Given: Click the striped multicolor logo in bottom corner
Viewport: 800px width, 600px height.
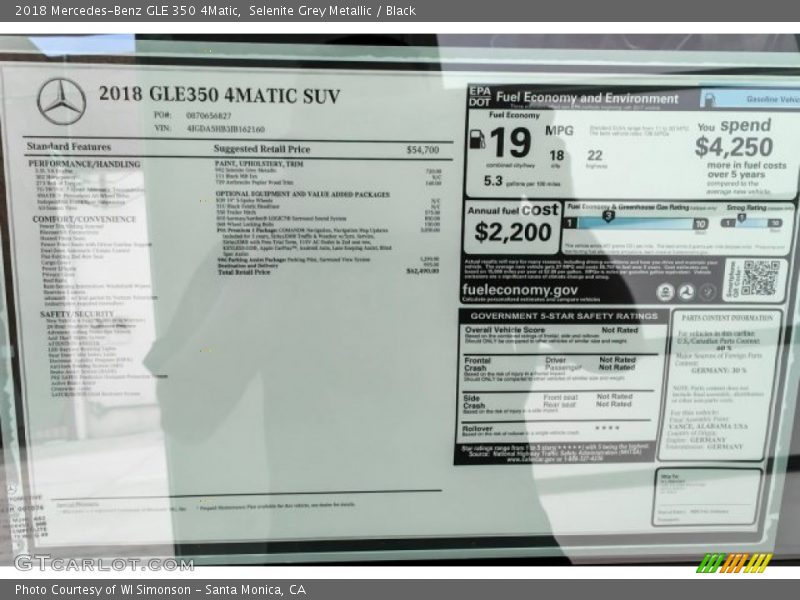Looking at the screenshot, I should (735, 562).
